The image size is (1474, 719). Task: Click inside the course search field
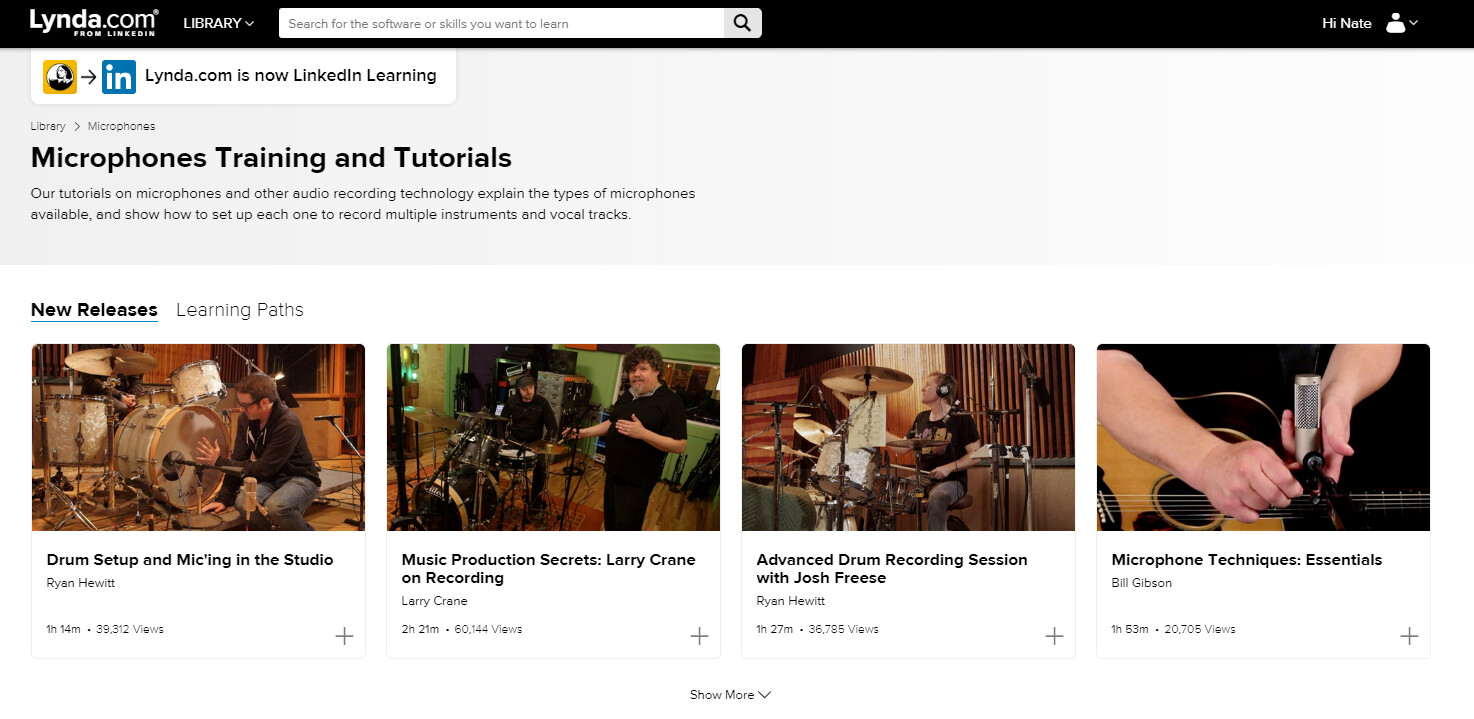tap(500, 23)
